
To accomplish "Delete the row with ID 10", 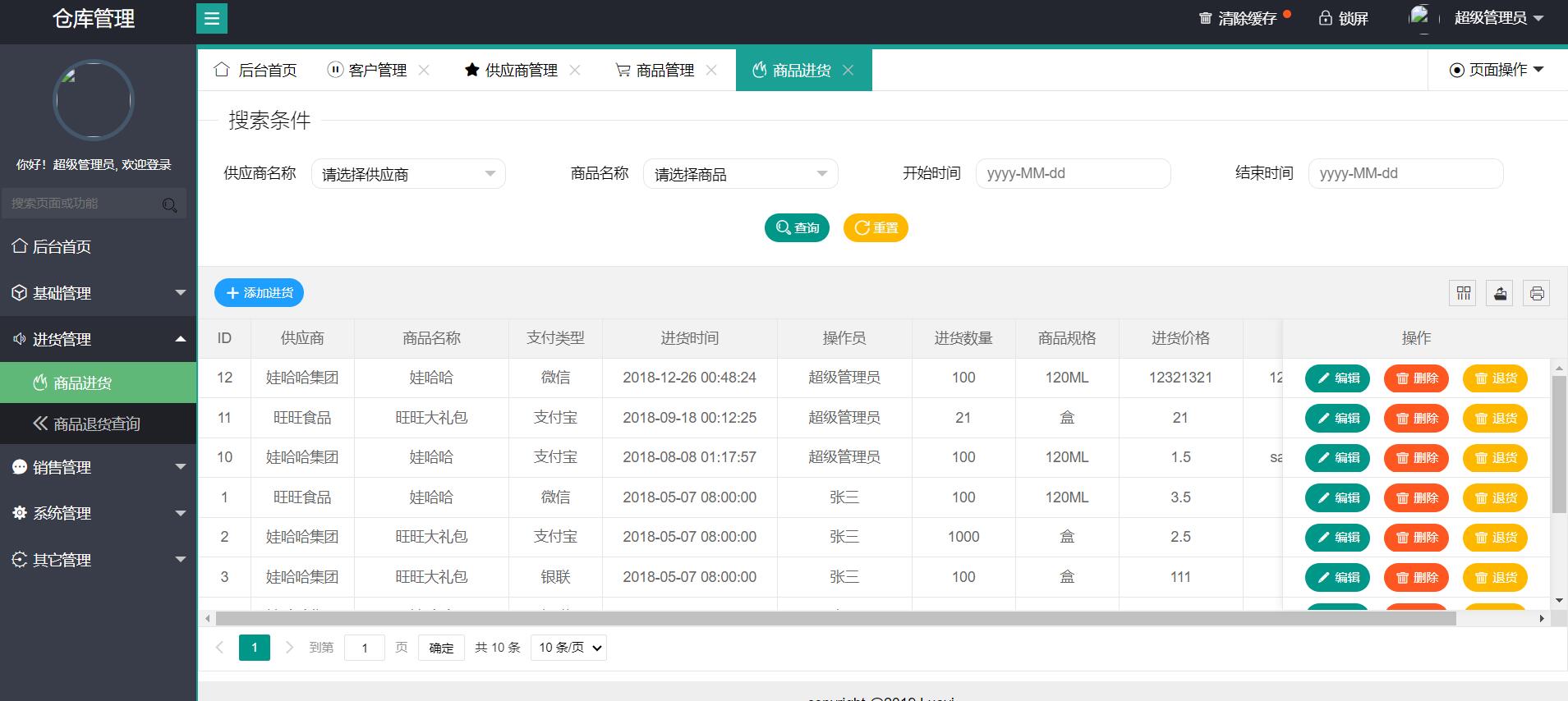I will click(1416, 458).
